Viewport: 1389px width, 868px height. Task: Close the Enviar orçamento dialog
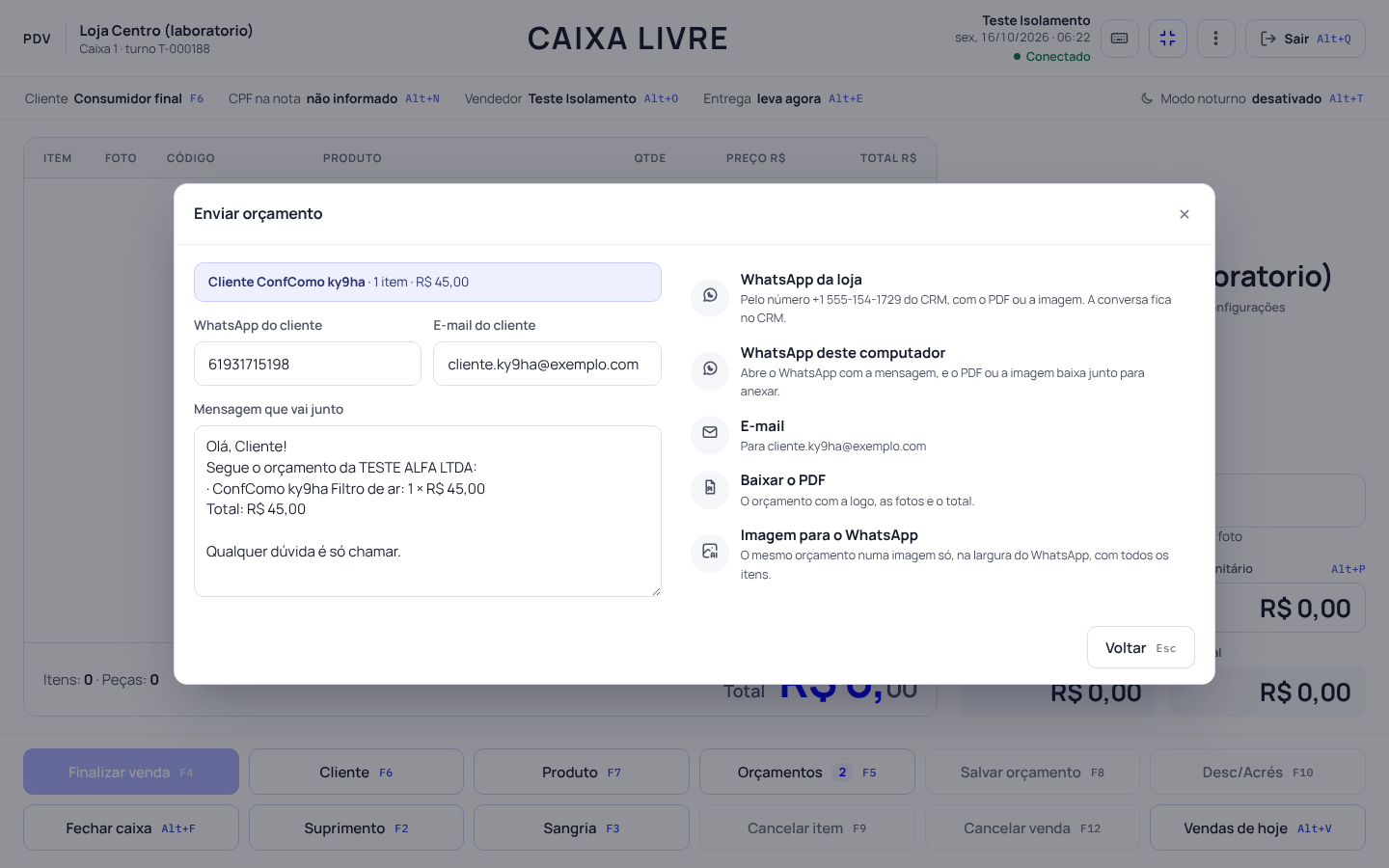(1185, 214)
